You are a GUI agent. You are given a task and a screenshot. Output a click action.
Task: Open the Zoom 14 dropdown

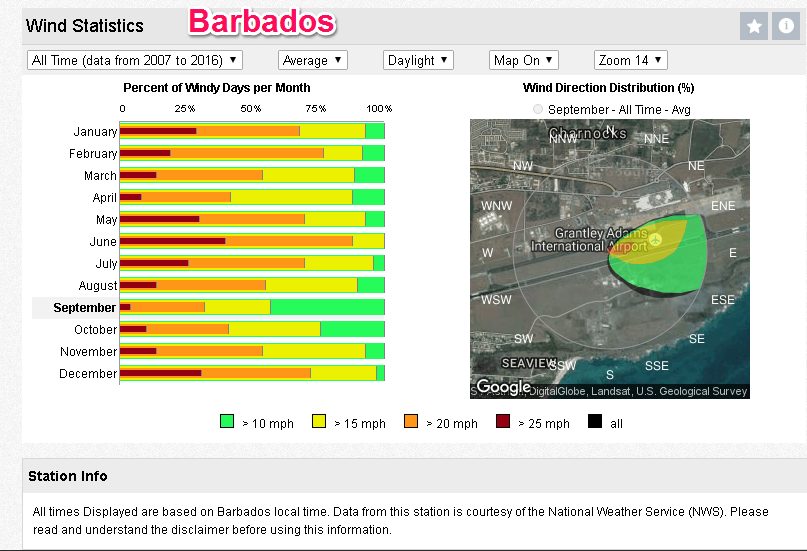point(630,60)
